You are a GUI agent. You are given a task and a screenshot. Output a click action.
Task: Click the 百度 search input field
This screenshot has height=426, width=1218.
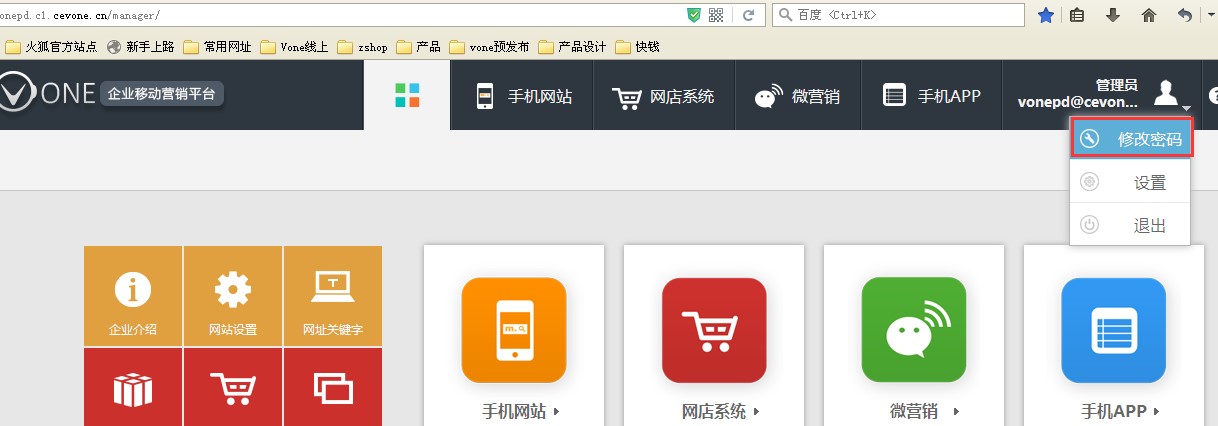pos(898,15)
